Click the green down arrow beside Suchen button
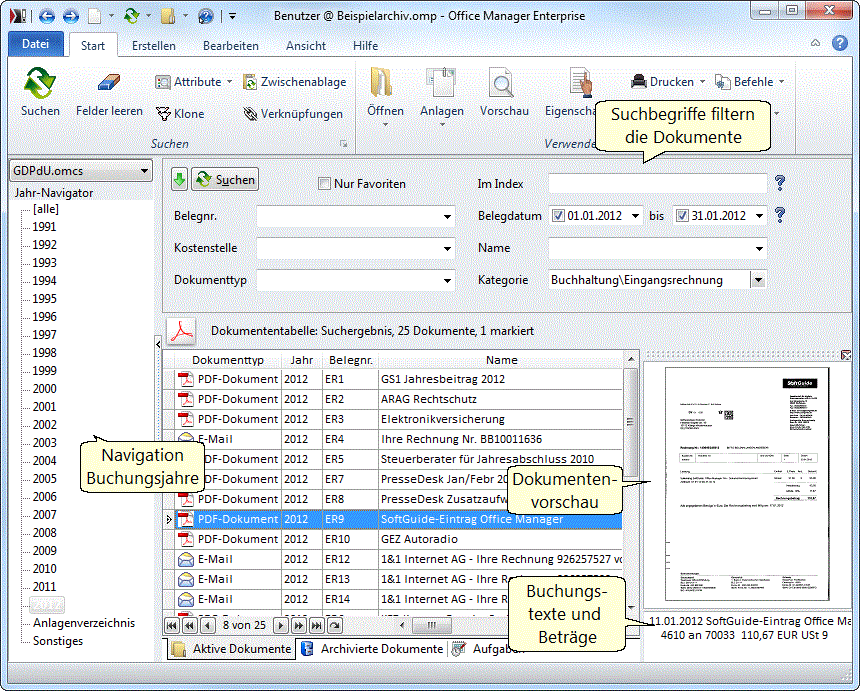This screenshot has width=860, height=691. click(179, 179)
